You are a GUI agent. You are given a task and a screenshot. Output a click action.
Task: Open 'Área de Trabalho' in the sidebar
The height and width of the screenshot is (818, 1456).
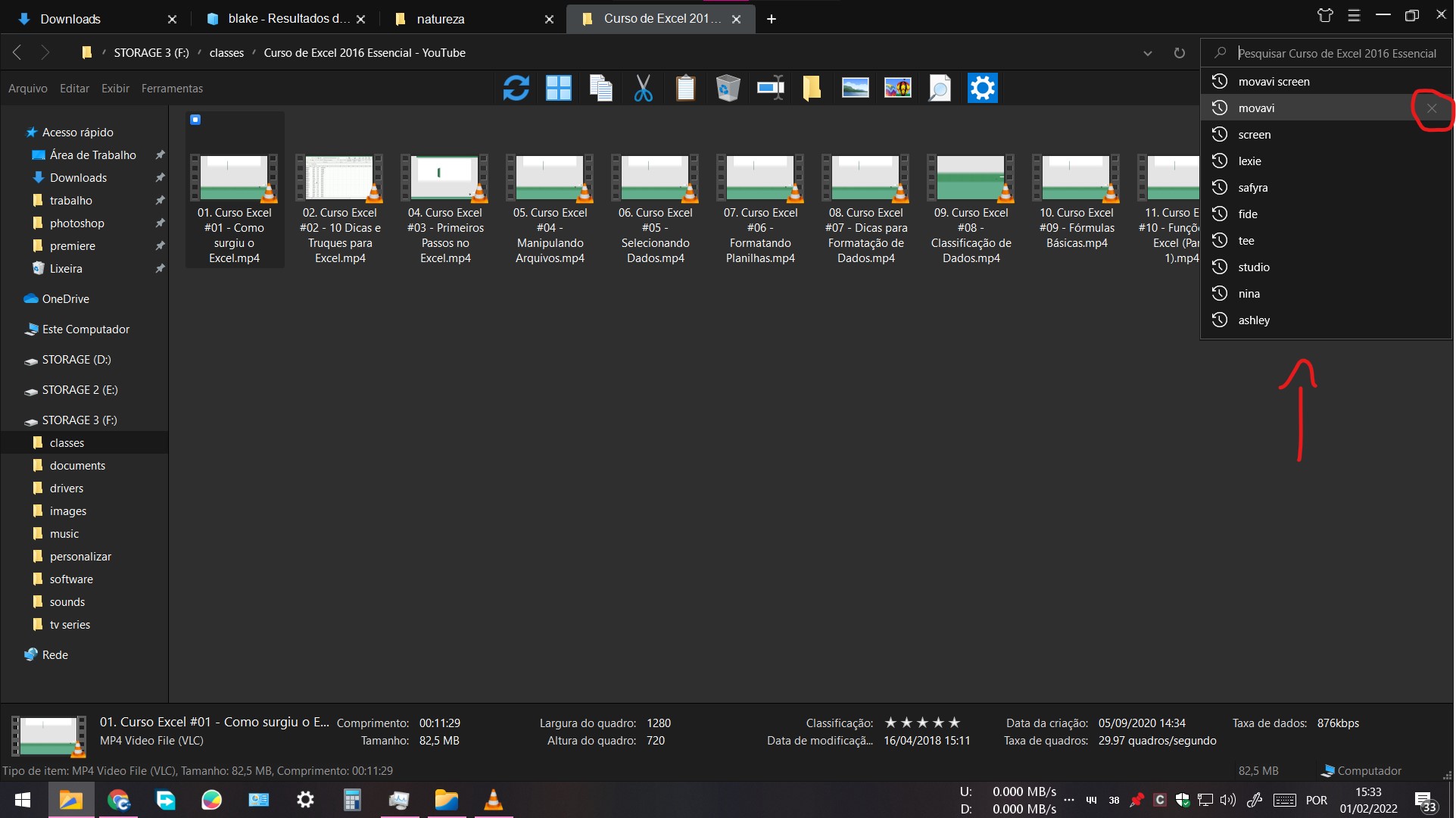[x=92, y=155]
